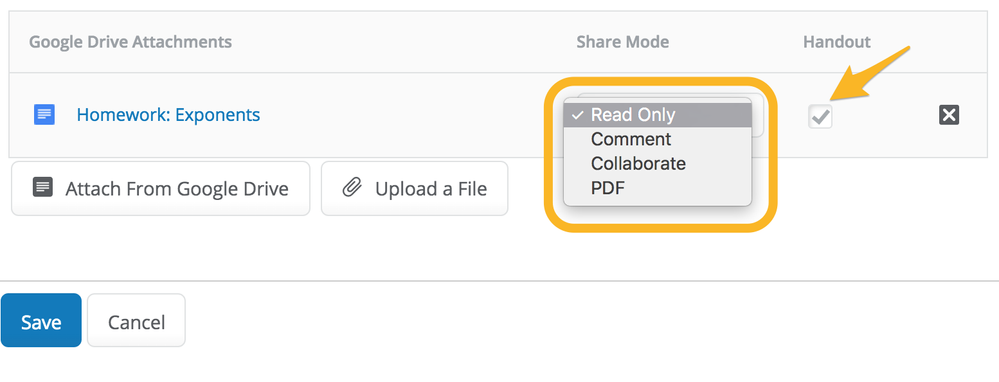Viewport: 999px width, 382px height.
Task: Click the document icon on Attach From Google Drive
Action: coord(43,188)
